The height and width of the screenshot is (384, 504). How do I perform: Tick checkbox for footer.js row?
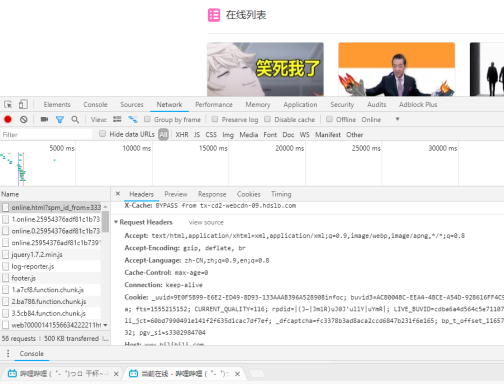click(x=5, y=278)
